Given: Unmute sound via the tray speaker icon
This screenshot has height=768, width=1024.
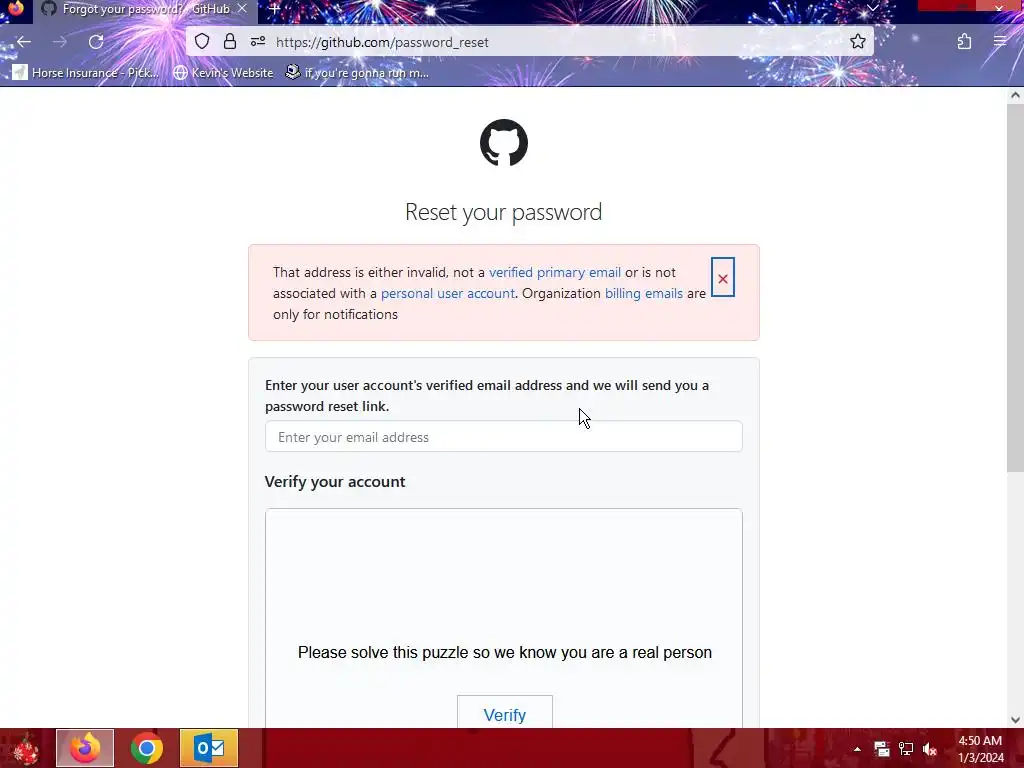Looking at the screenshot, I should (930, 749).
